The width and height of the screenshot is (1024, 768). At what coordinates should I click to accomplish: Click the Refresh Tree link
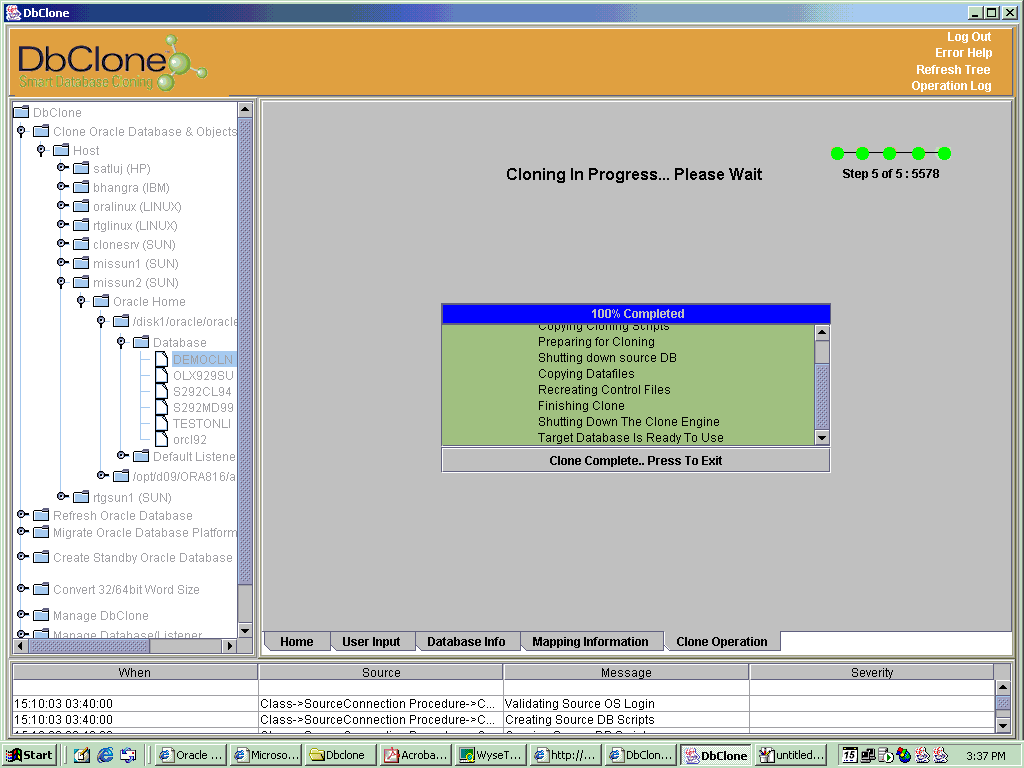tap(953, 69)
